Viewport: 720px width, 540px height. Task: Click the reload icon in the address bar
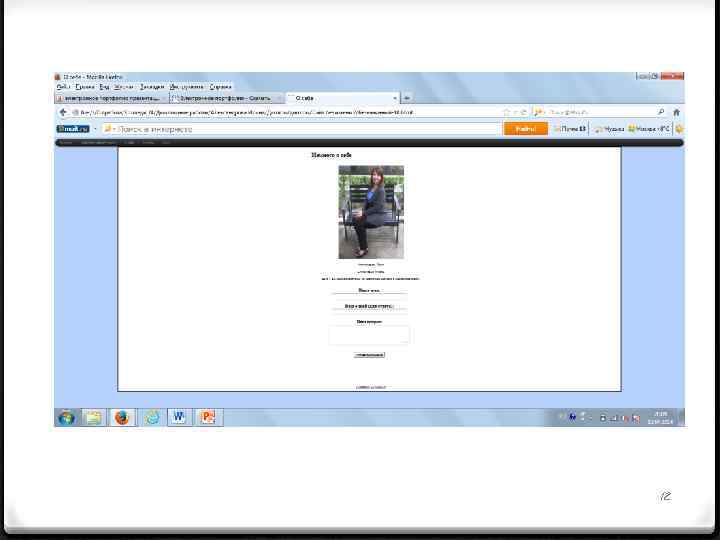tap(523, 112)
